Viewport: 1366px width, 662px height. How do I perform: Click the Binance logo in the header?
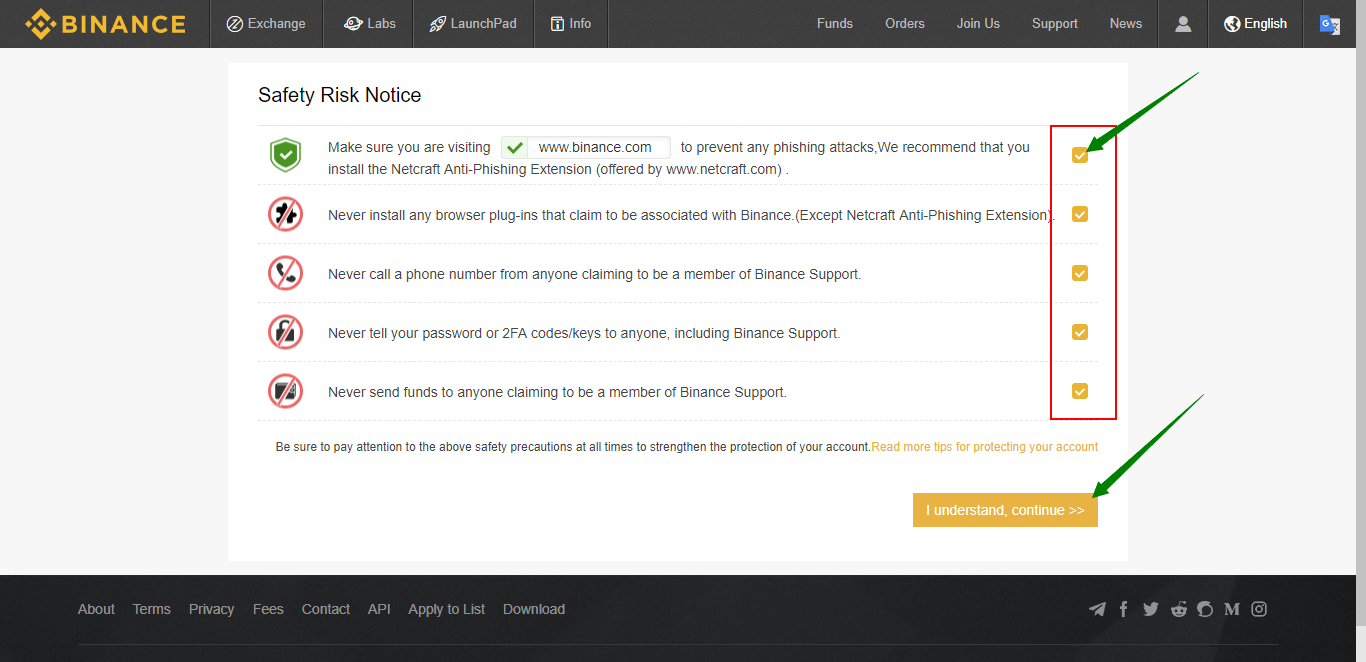coord(105,24)
